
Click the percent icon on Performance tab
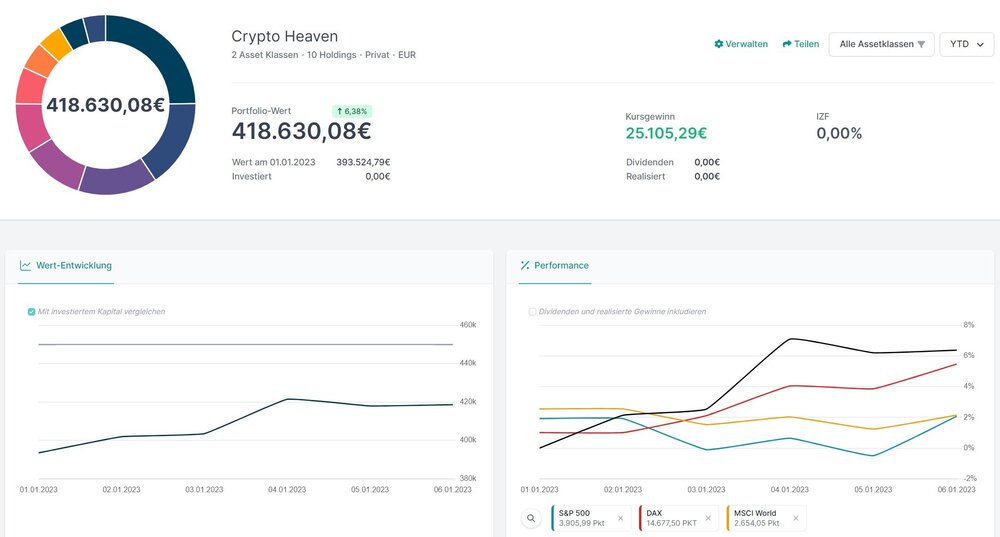[524, 266]
